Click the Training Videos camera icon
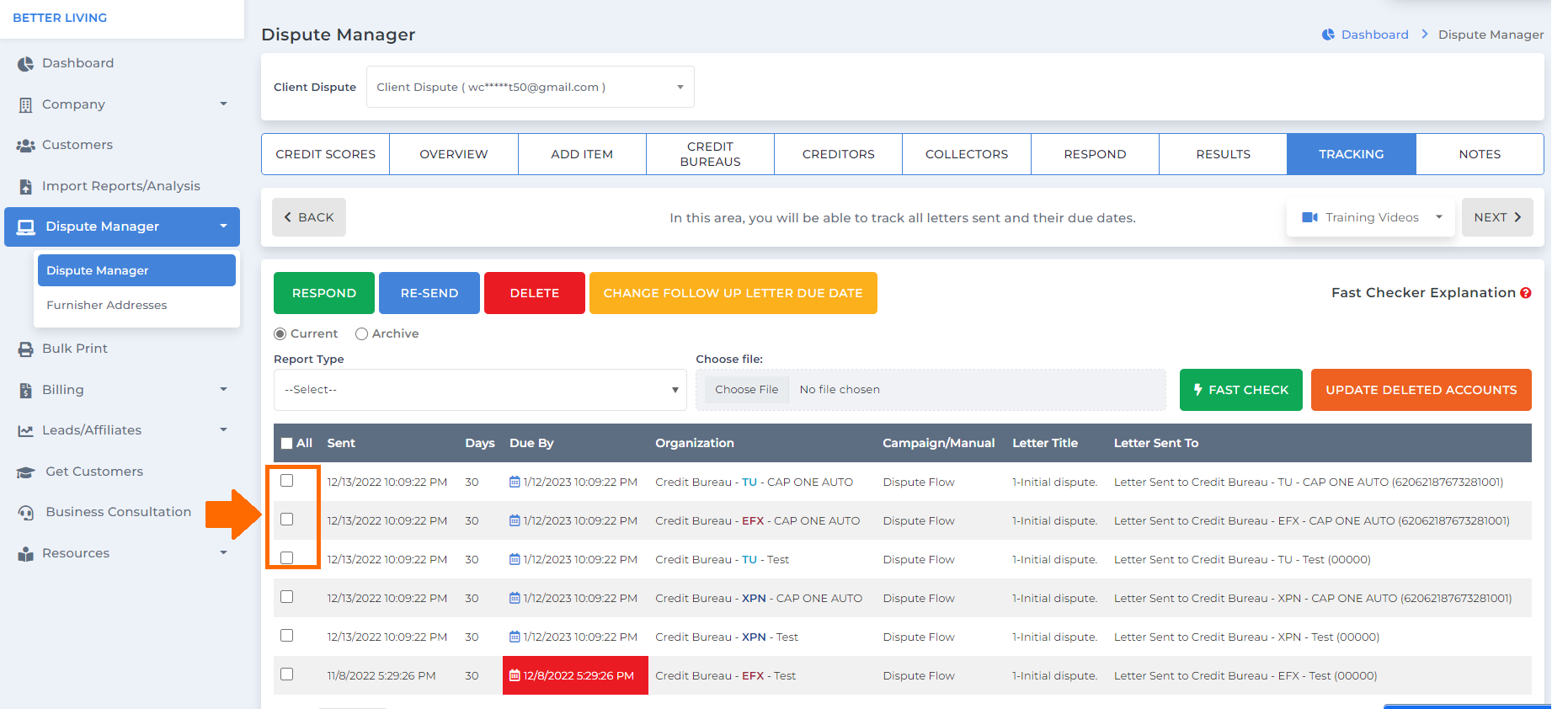 (x=1309, y=217)
